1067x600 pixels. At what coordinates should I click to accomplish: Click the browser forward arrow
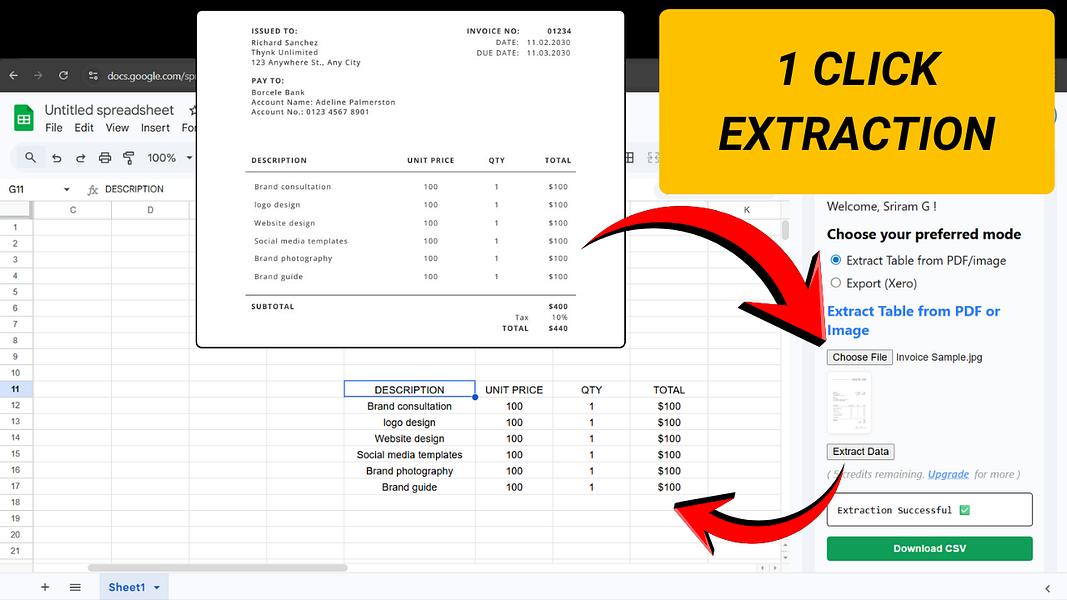click(38, 76)
